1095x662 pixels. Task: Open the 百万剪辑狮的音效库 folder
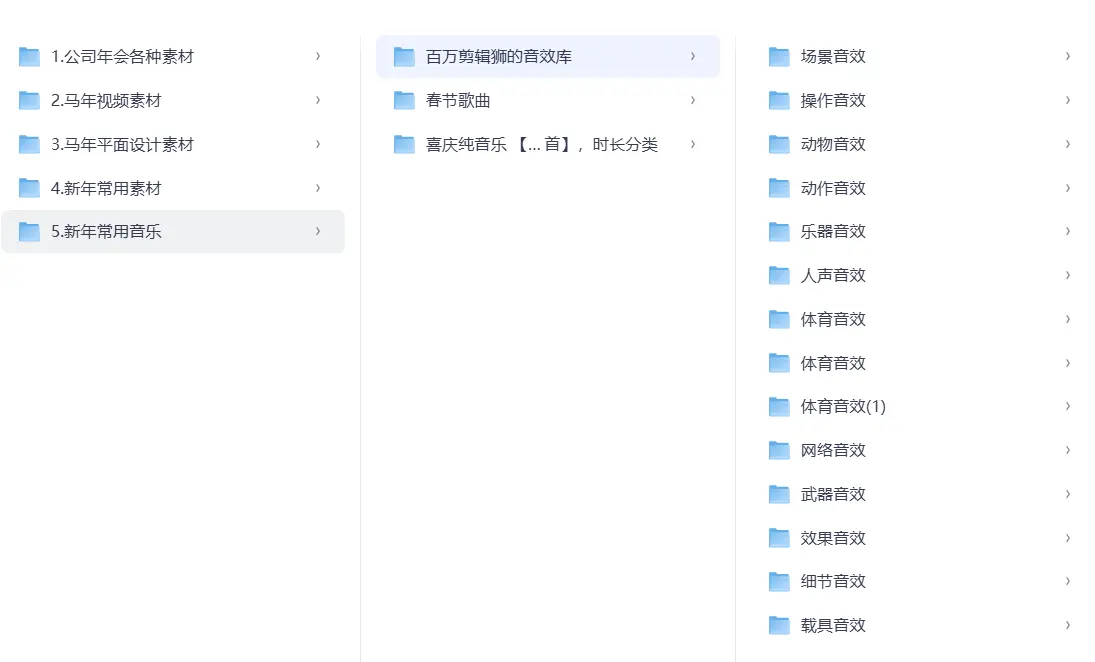[498, 57]
